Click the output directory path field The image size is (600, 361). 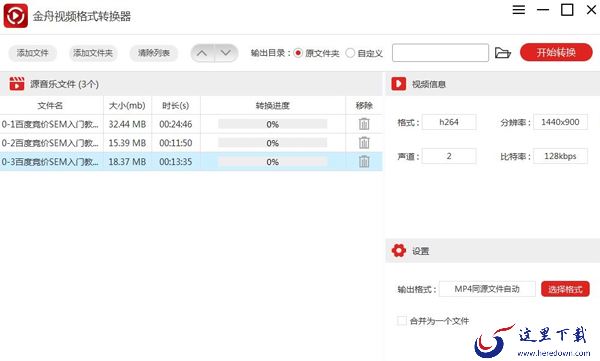440,53
